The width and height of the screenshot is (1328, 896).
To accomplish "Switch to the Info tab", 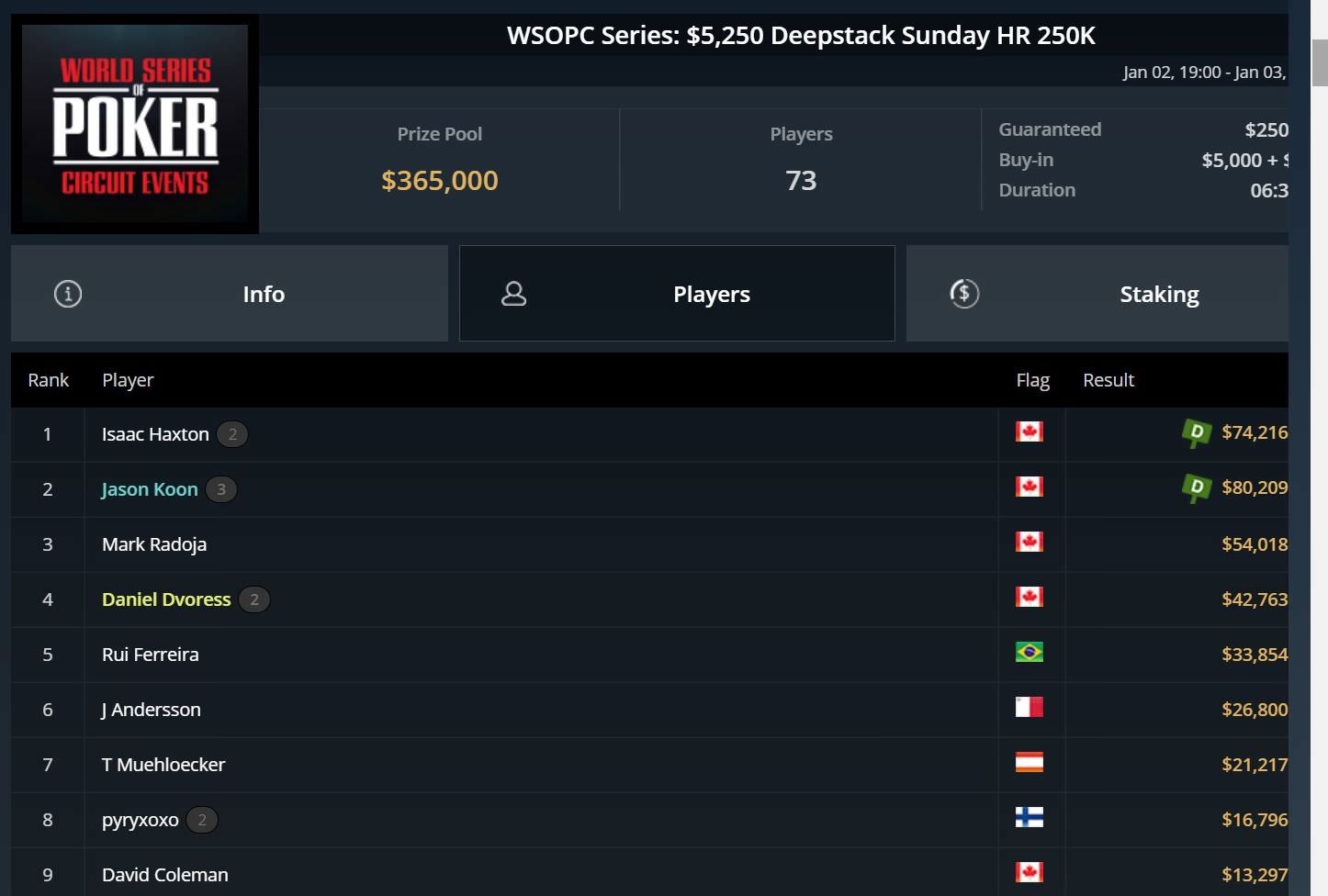I will (230, 294).
